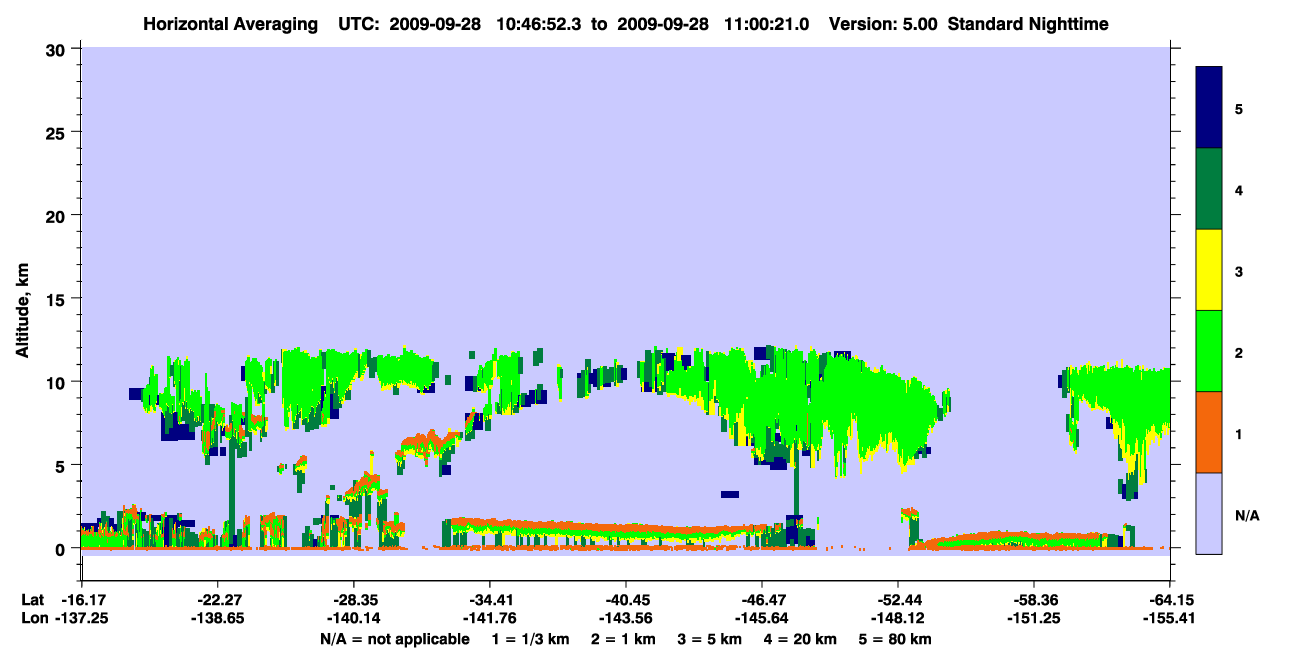The height and width of the screenshot is (667, 1300).
Task: Click the y-axis tick label 30
Action: tap(58, 49)
